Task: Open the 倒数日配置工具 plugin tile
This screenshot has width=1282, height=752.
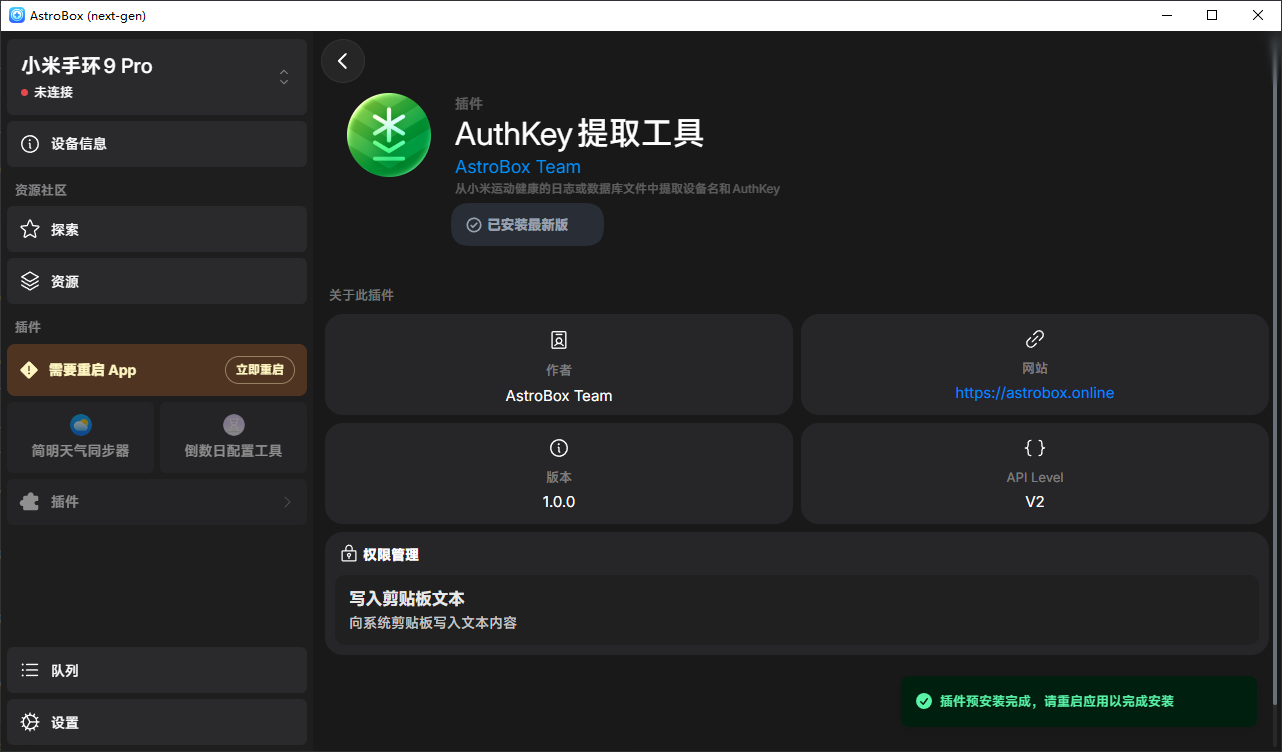Action: [x=234, y=438]
